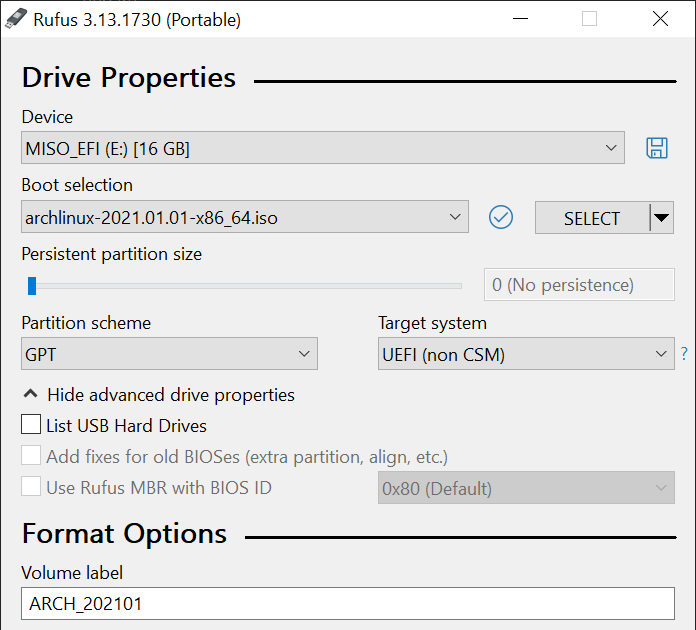This screenshot has height=630, width=696.
Task: Click the Drive Properties heading
Action: pos(129,78)
